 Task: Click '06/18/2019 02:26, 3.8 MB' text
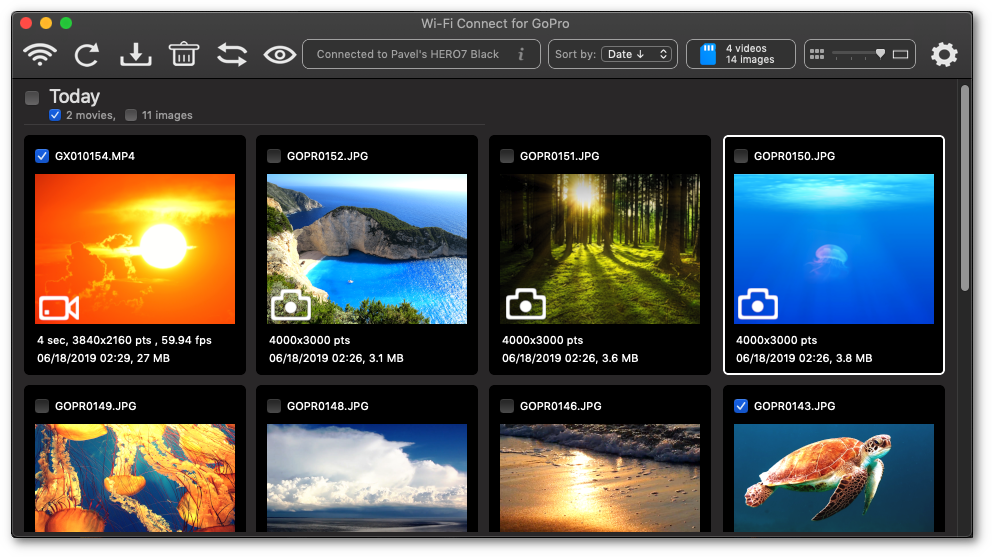pos(803,358)
